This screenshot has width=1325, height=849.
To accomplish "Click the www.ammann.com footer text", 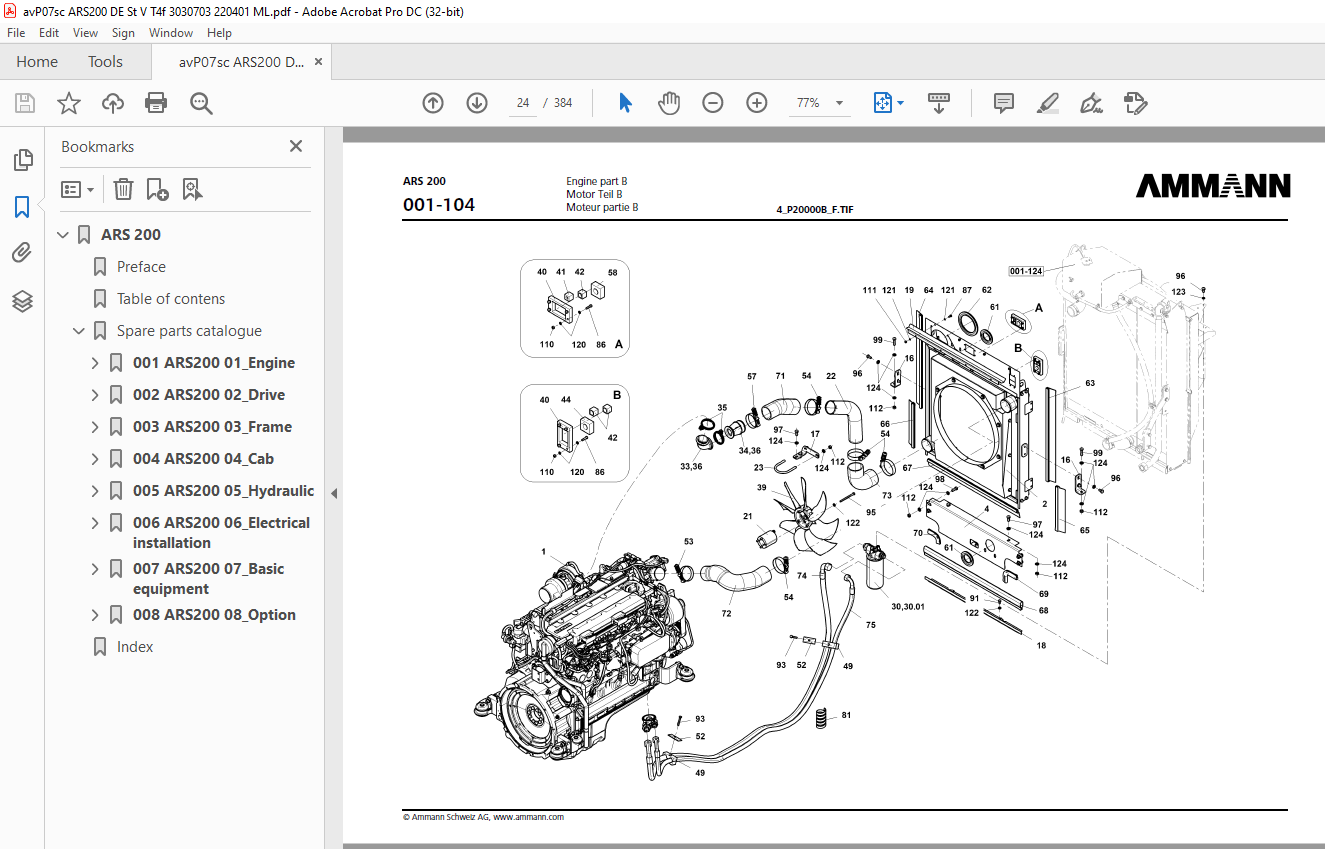I will tap(528, 817).
